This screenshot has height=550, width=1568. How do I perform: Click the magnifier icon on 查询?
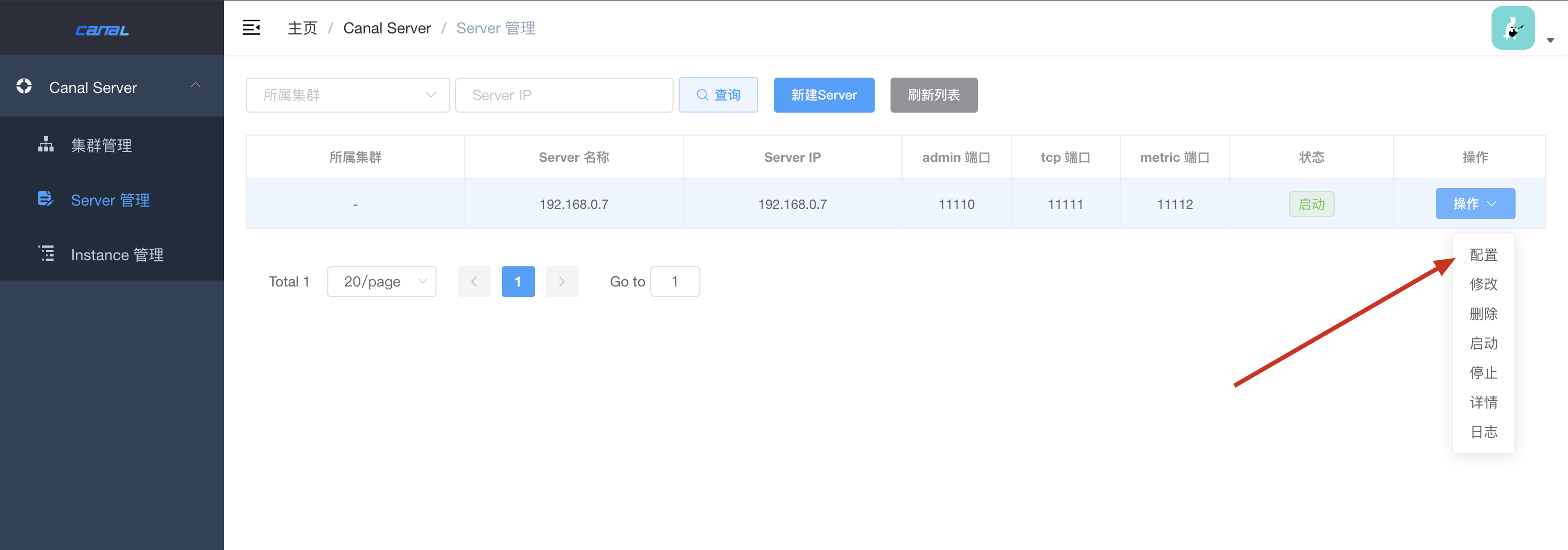(x=703, y=95)
